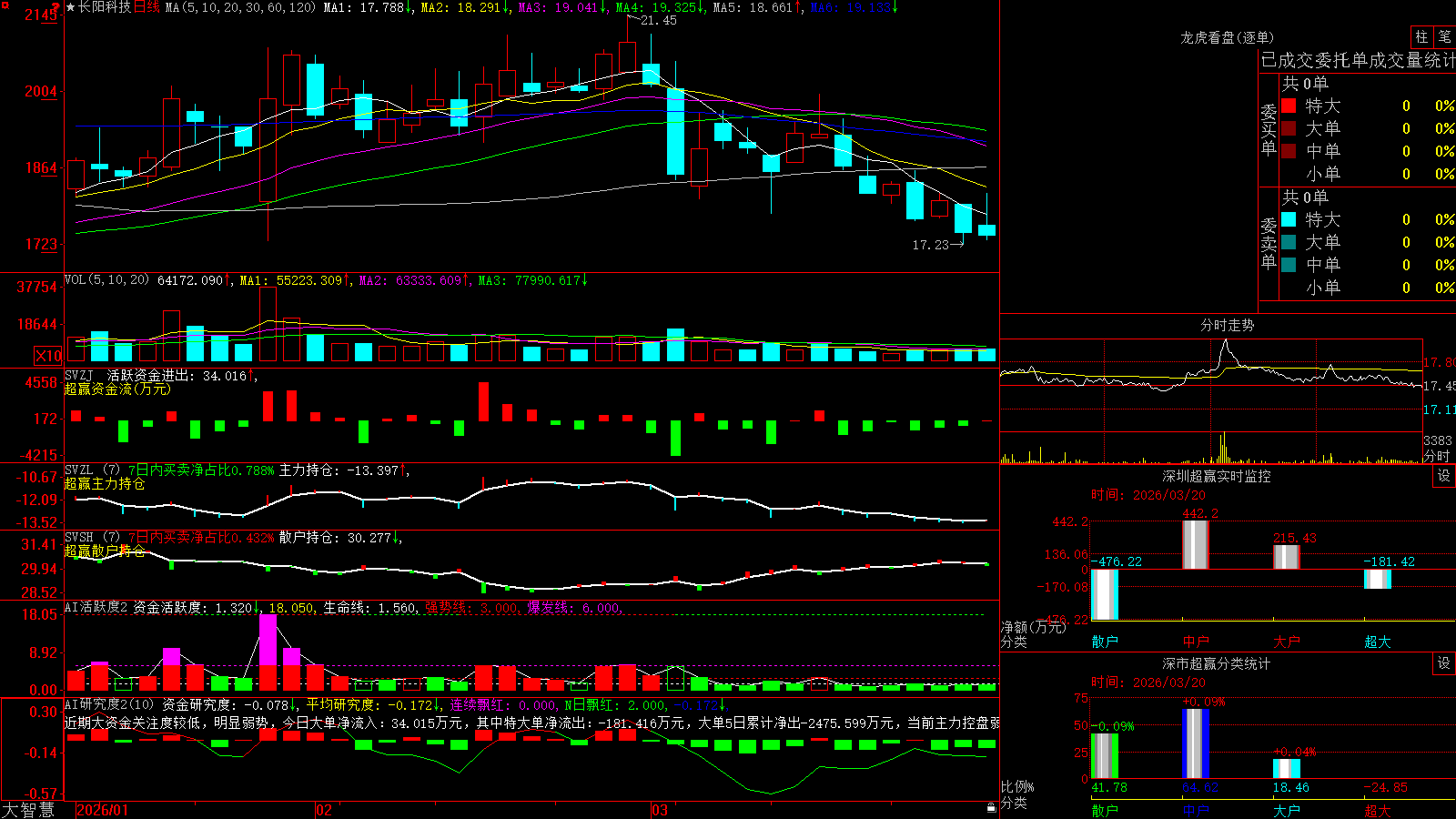Click the teal 中单 sell order swatch
Image resolution: width=1456 pixels, height=819 pixels.
tap(1289, 265)
